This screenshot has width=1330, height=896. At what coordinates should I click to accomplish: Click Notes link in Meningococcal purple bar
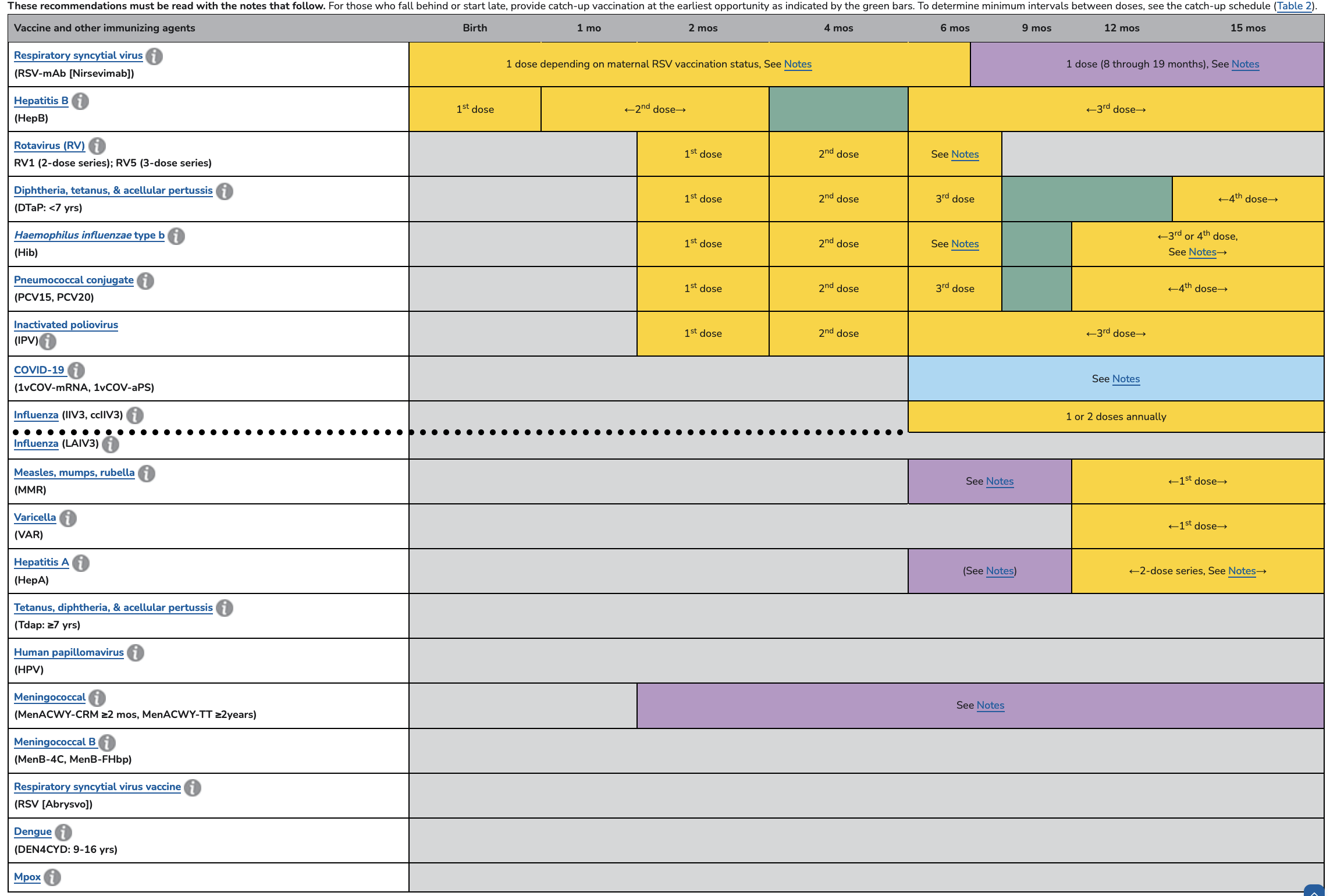click(x=990, y=705)
